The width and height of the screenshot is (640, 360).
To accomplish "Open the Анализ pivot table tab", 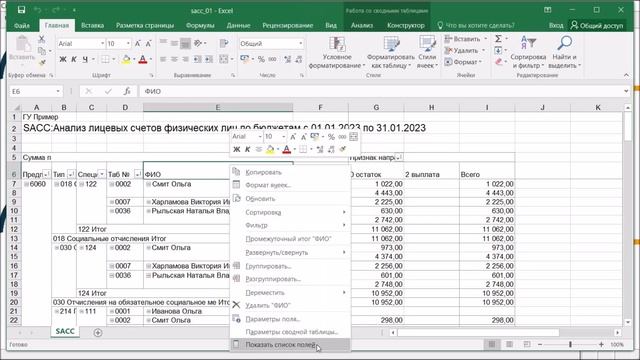I will tap(362, 25).
